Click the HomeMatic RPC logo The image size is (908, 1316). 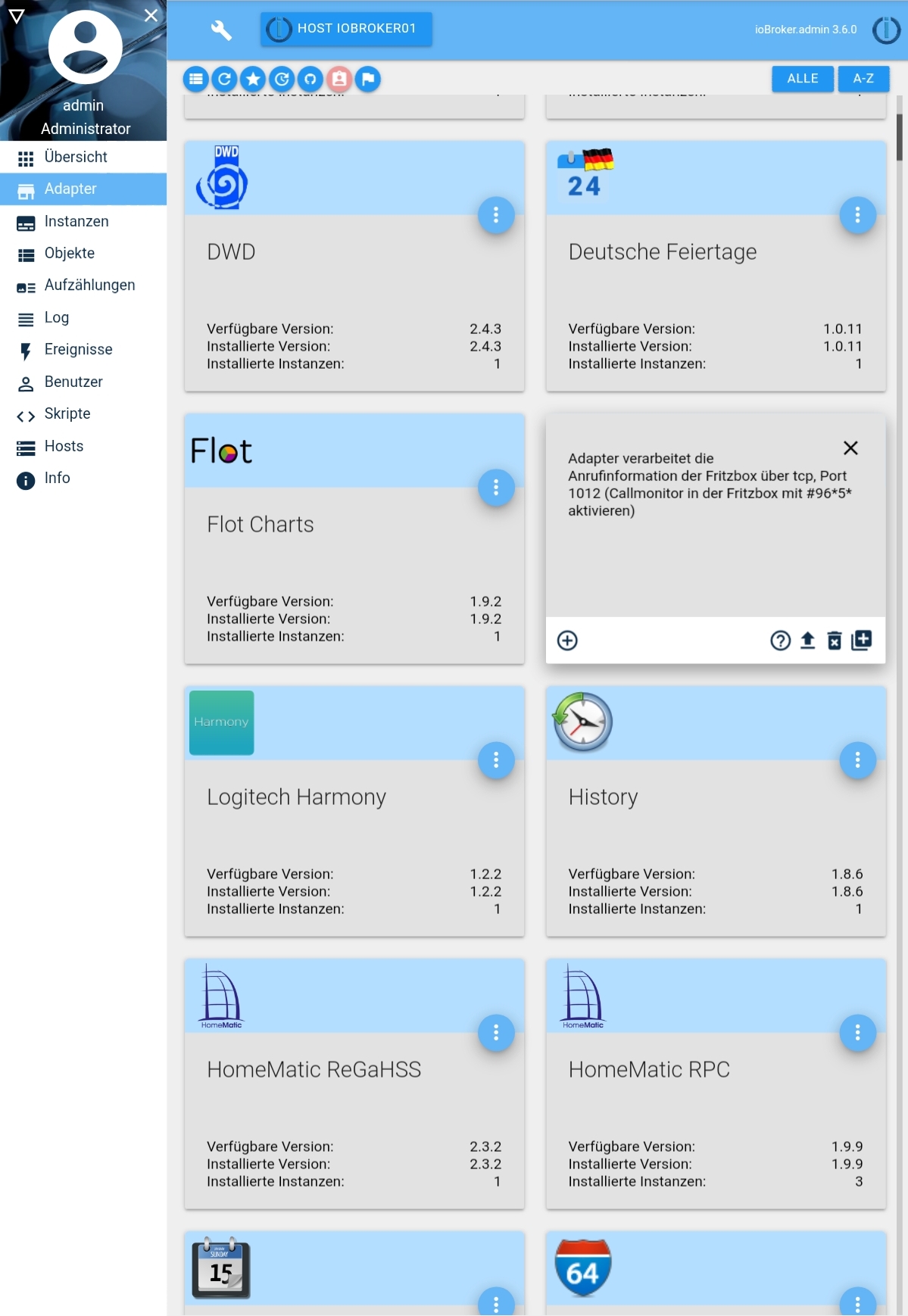(x=582, y=996)
